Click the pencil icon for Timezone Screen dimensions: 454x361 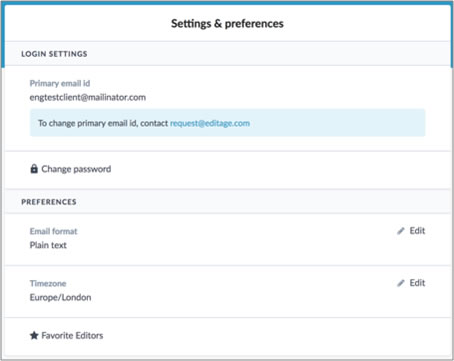[401, 283]
